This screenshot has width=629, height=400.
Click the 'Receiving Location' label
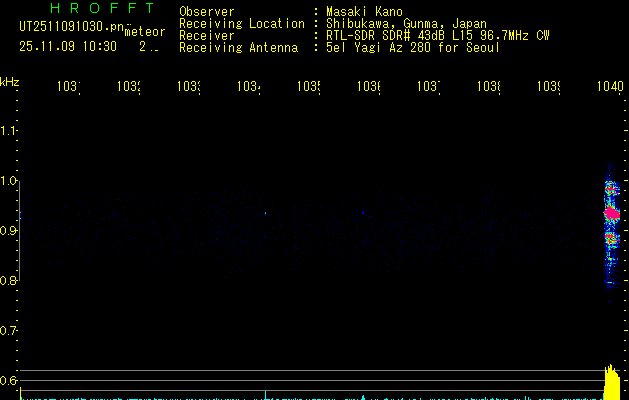click(x=242, y=24)
